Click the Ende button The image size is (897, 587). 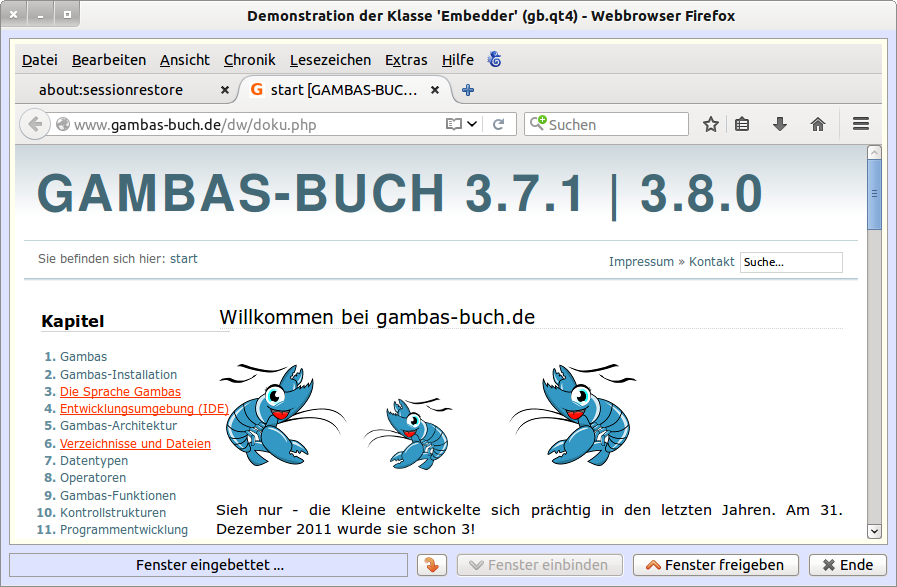click(x=848, y=565)
